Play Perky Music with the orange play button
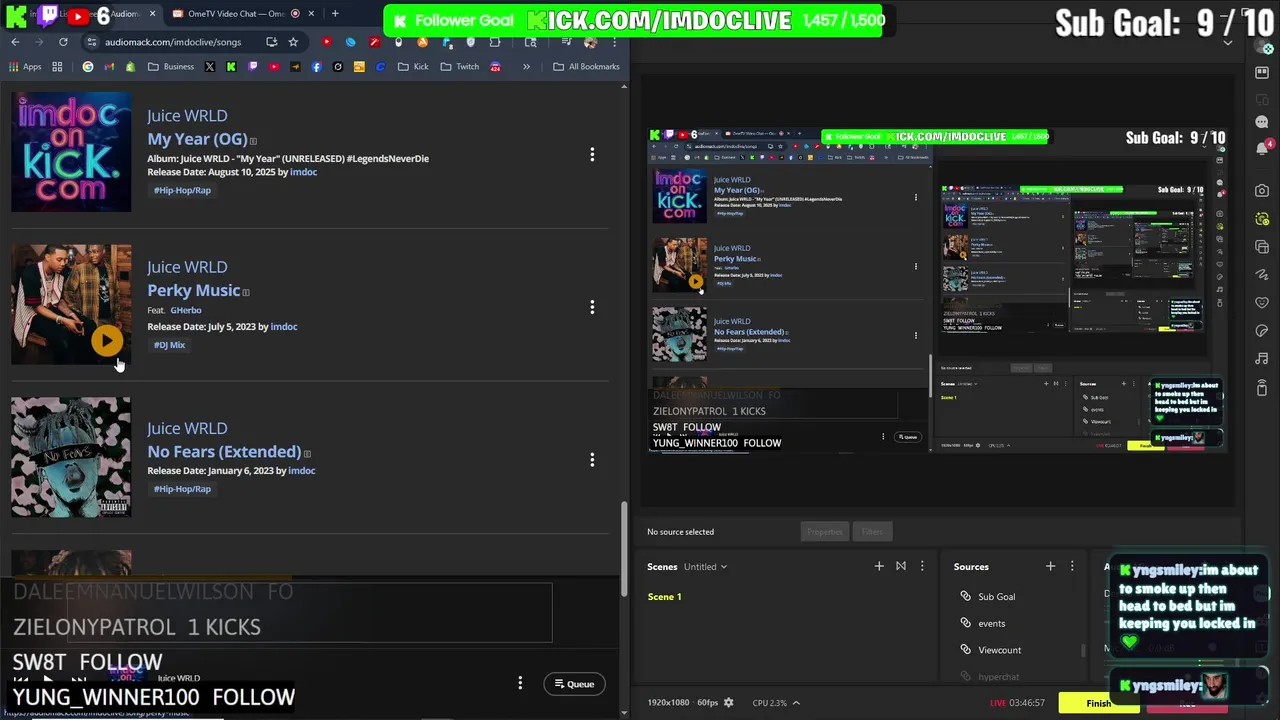 [106, 340]
